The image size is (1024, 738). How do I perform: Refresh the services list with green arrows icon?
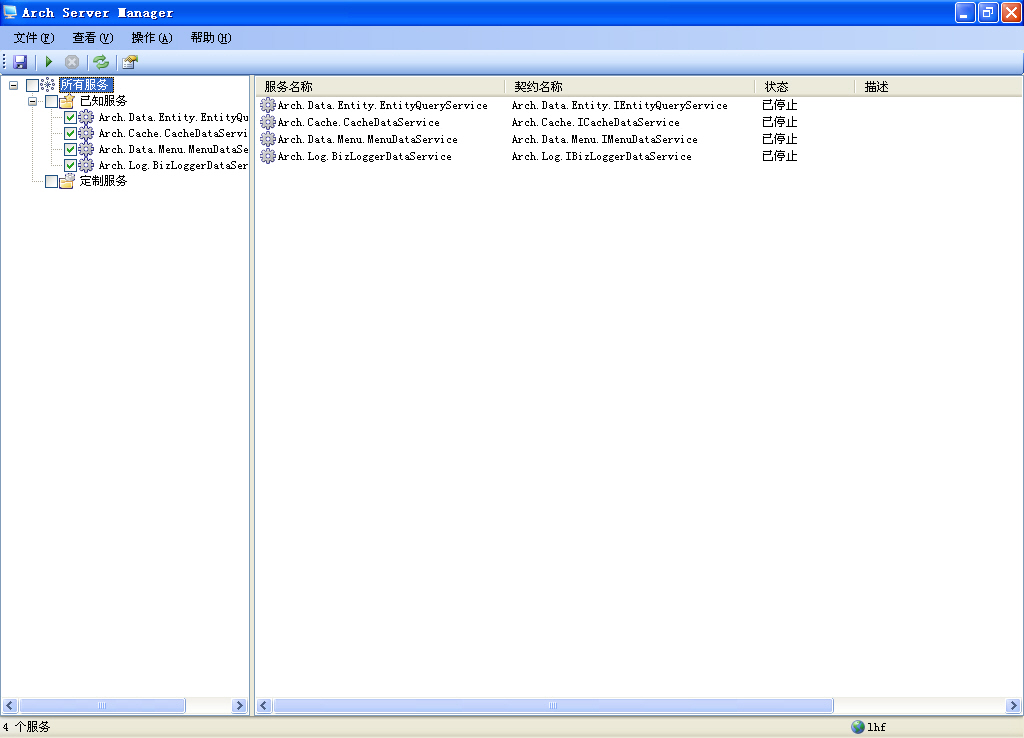pos(101,62)
